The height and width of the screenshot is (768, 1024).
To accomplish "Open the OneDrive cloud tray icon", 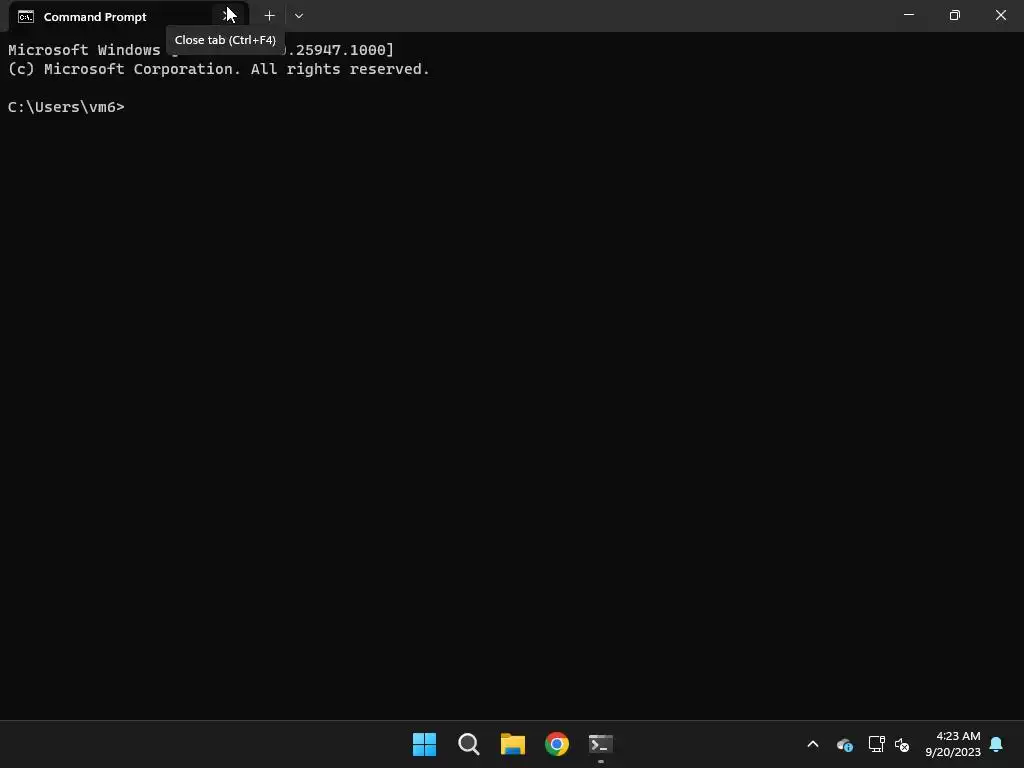I will (844, 744).
